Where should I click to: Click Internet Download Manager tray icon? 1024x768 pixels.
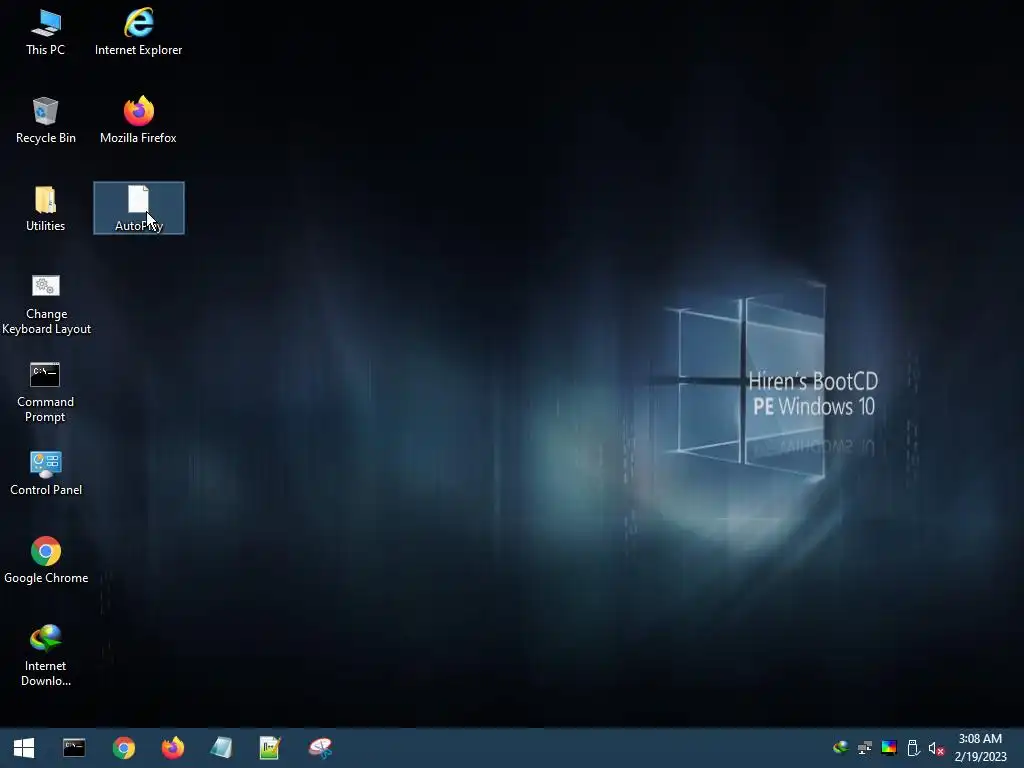[840, 747]
